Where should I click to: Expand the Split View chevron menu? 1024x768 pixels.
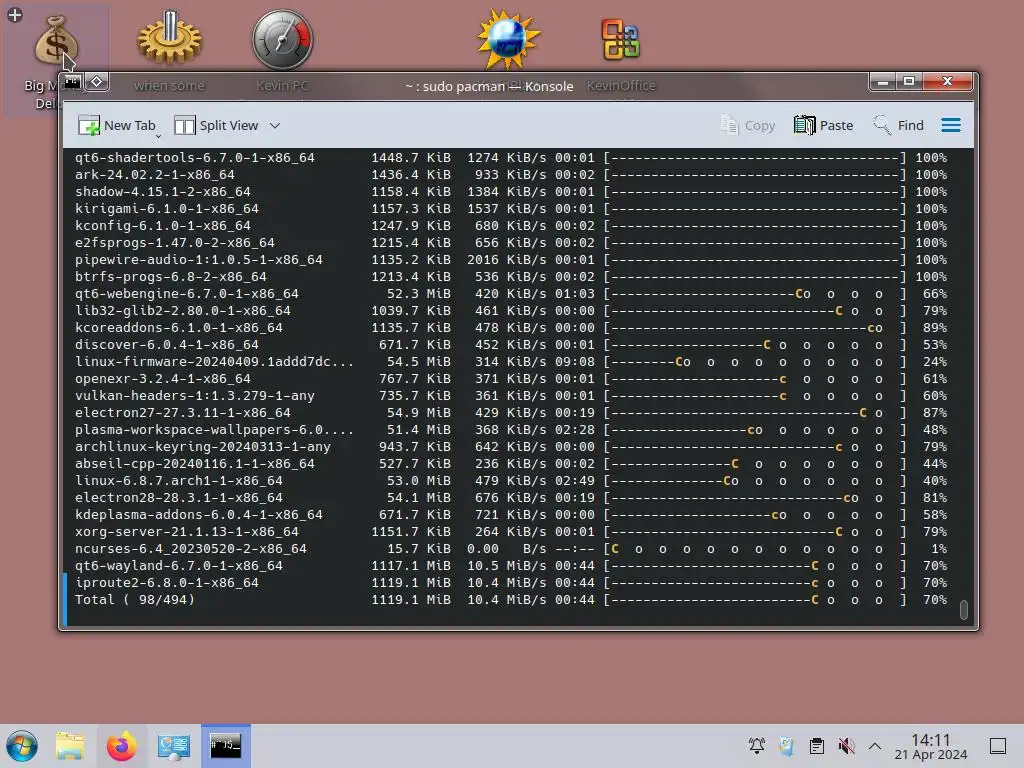coord(275,125)
